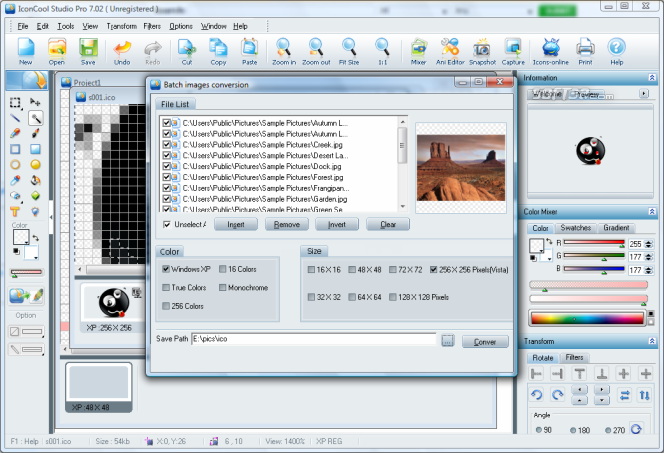664x453 pixels.
Task: Open the Mixer tool
Action: coord(418,51)
